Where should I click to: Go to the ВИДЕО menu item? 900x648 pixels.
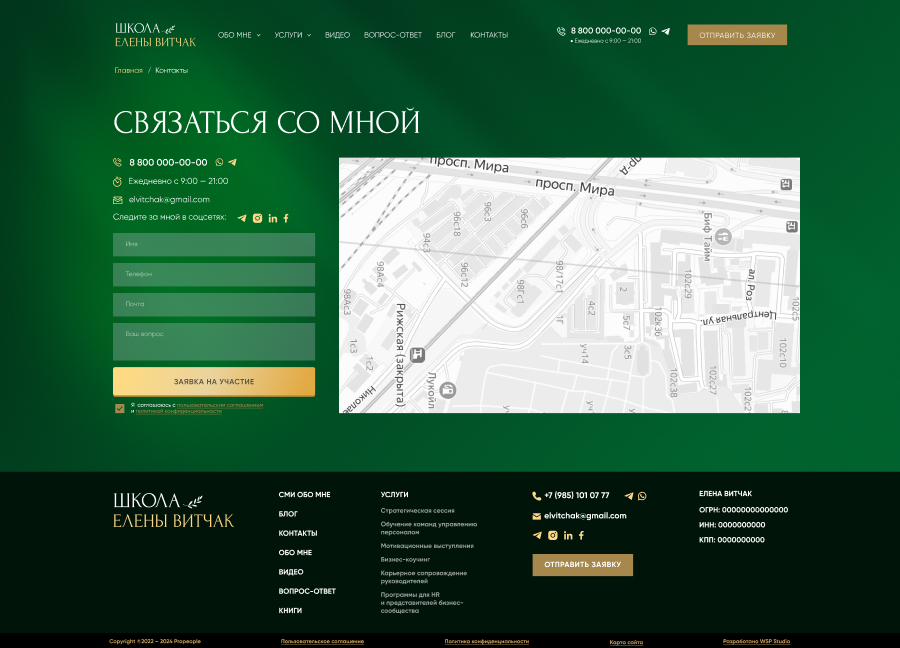coord(337,34)
